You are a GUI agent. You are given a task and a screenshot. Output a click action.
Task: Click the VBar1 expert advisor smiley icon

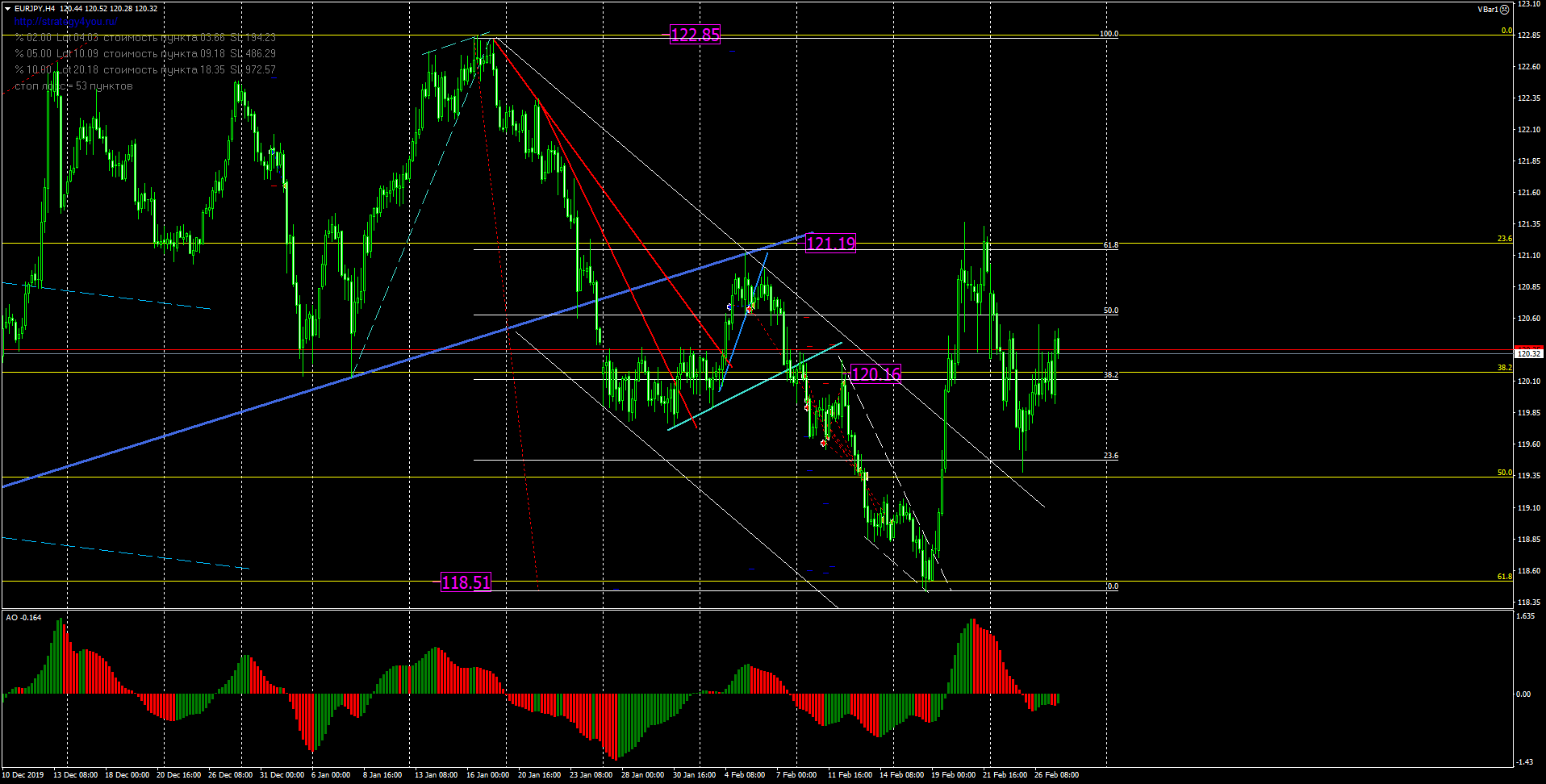pos(1504,10)
